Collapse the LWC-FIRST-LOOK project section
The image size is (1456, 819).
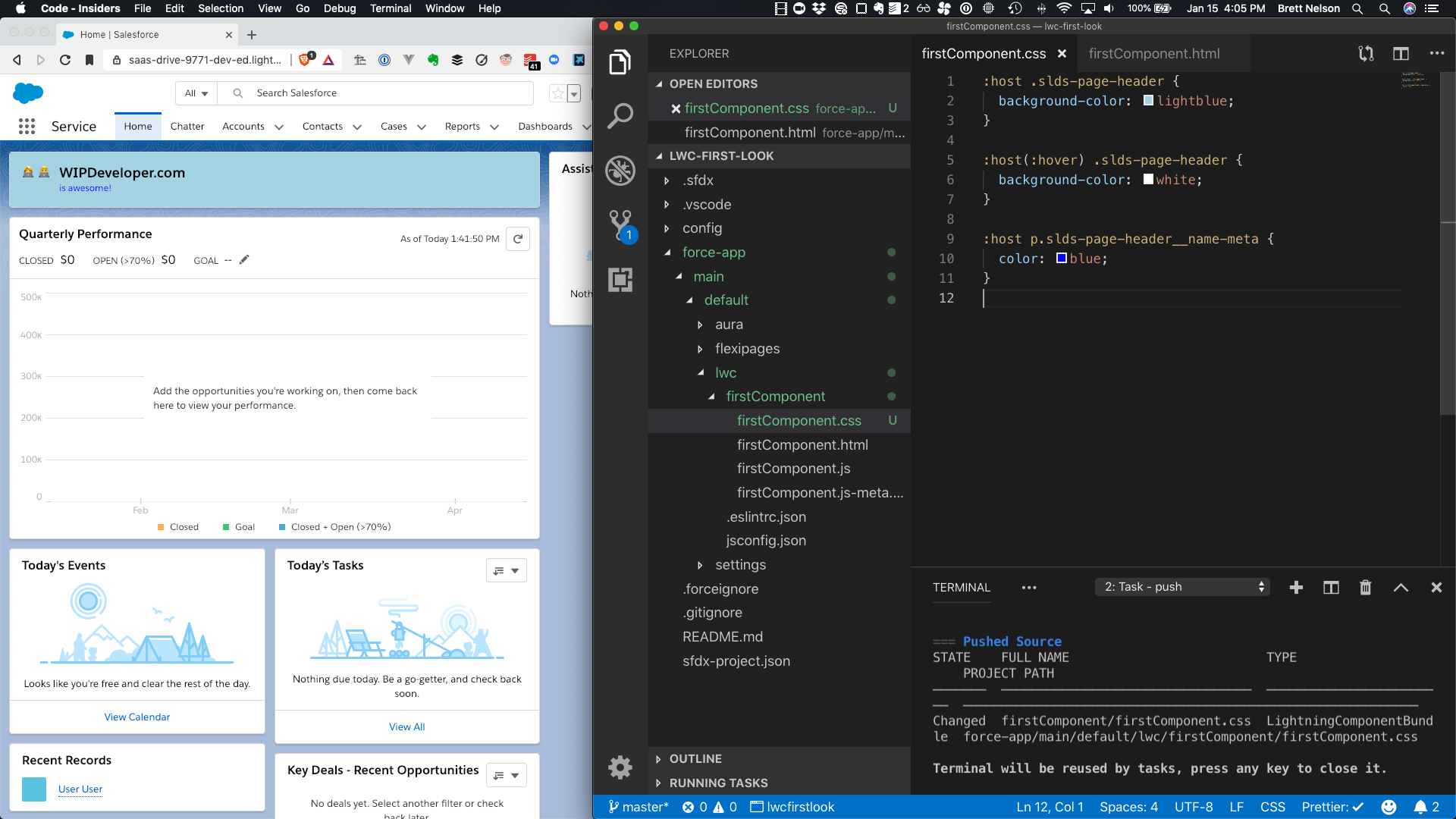tap(659, 156)
